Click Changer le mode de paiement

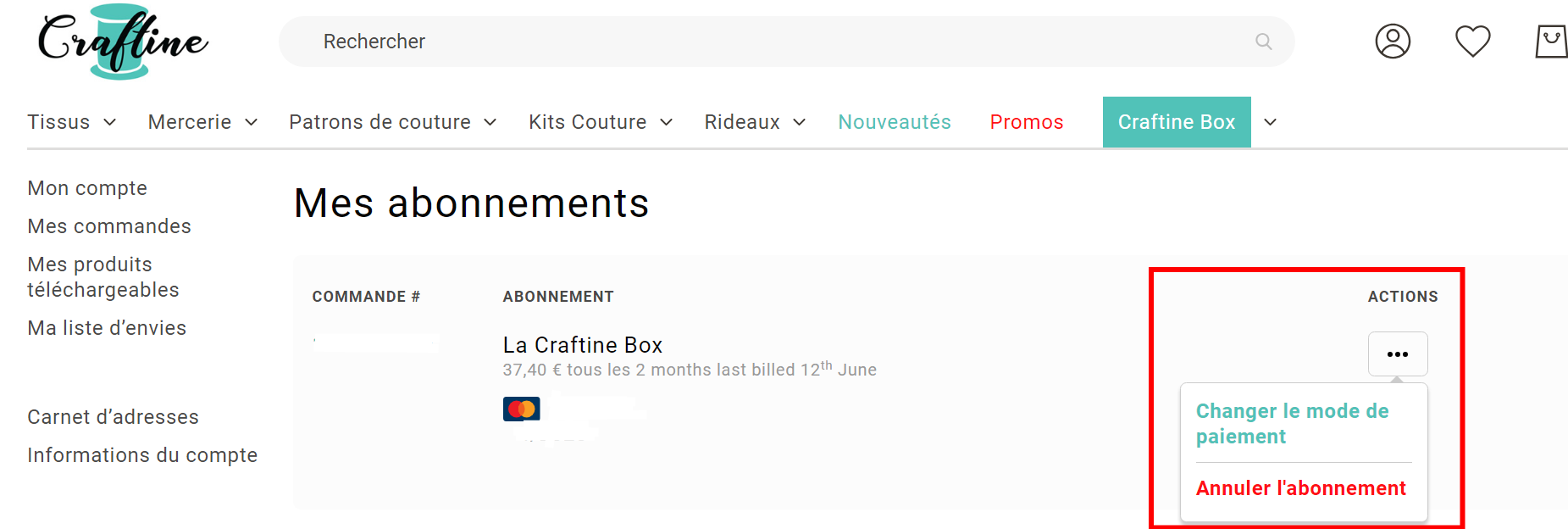pos(1292,423)
